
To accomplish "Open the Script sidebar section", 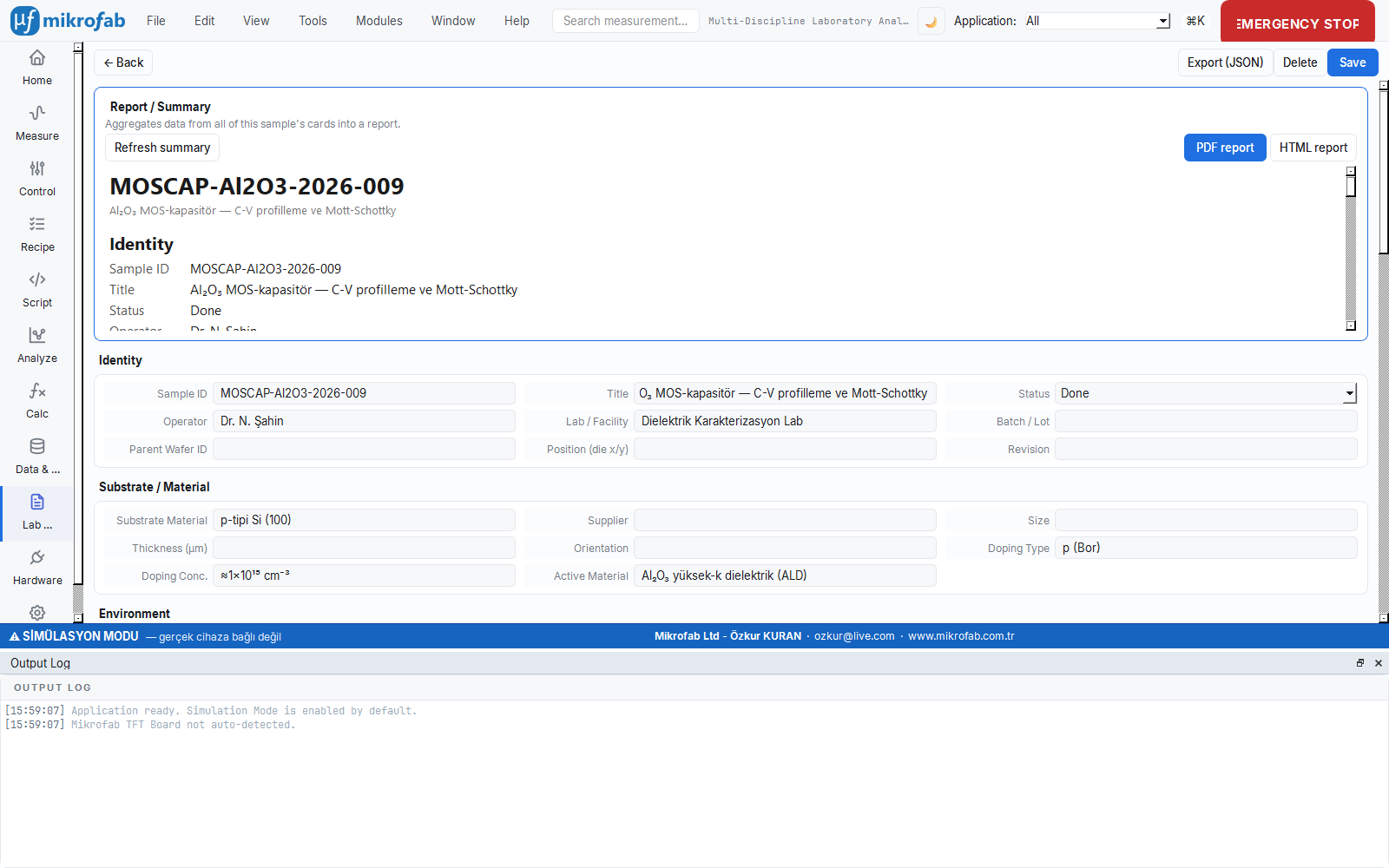I will tap(37, 291).
